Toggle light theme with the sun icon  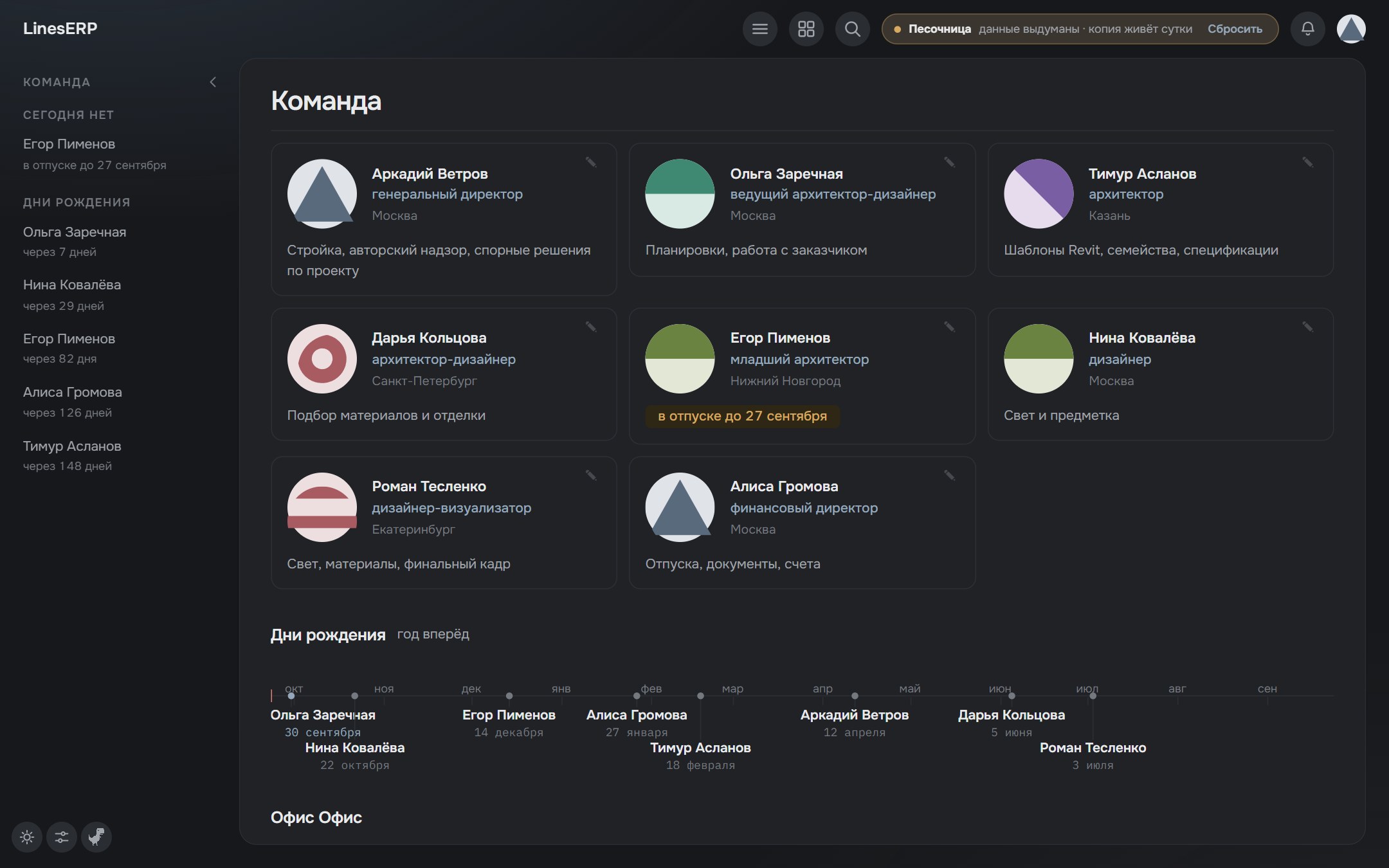27,837
